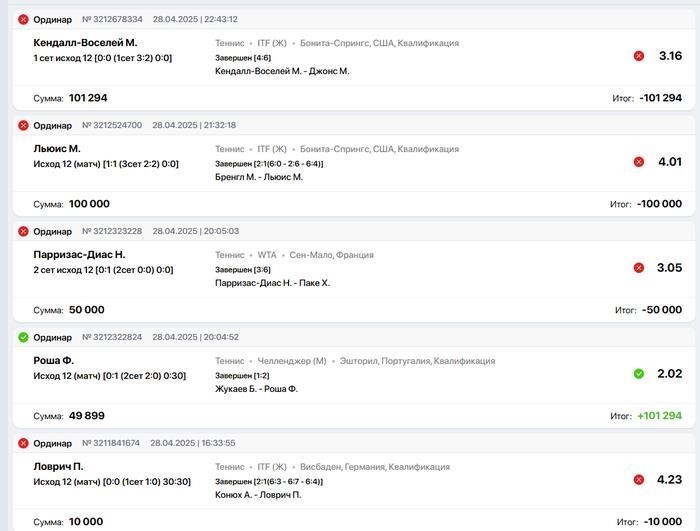The width and height of the screenshot is (700, 531).
Task: Click red status icon beside odds 3.05
Action: click(x=639, y=268)
